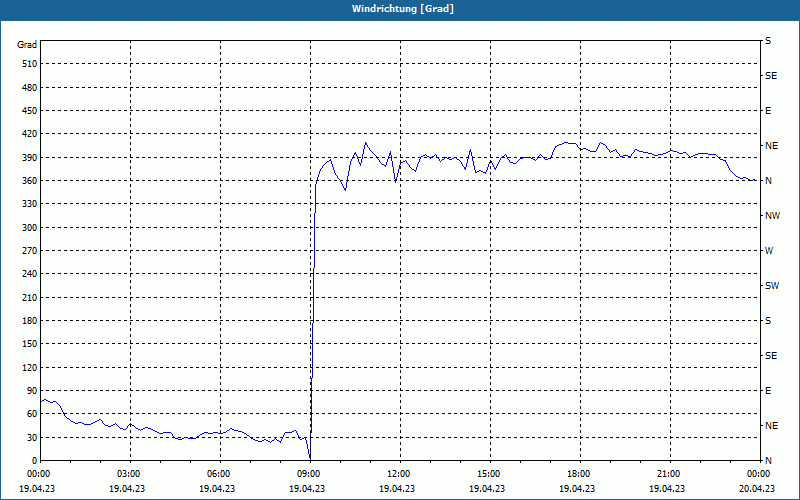This screenshot has height=500, width=800.
Task: Click the SW compass label on right axis
Action: (x=772, y=286)
